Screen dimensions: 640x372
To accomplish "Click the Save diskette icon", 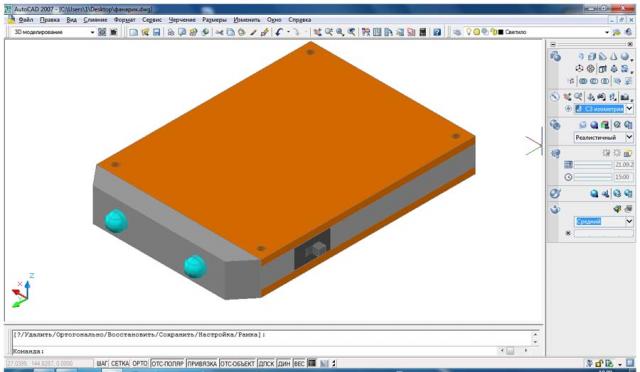I will (x=156, y=32).
